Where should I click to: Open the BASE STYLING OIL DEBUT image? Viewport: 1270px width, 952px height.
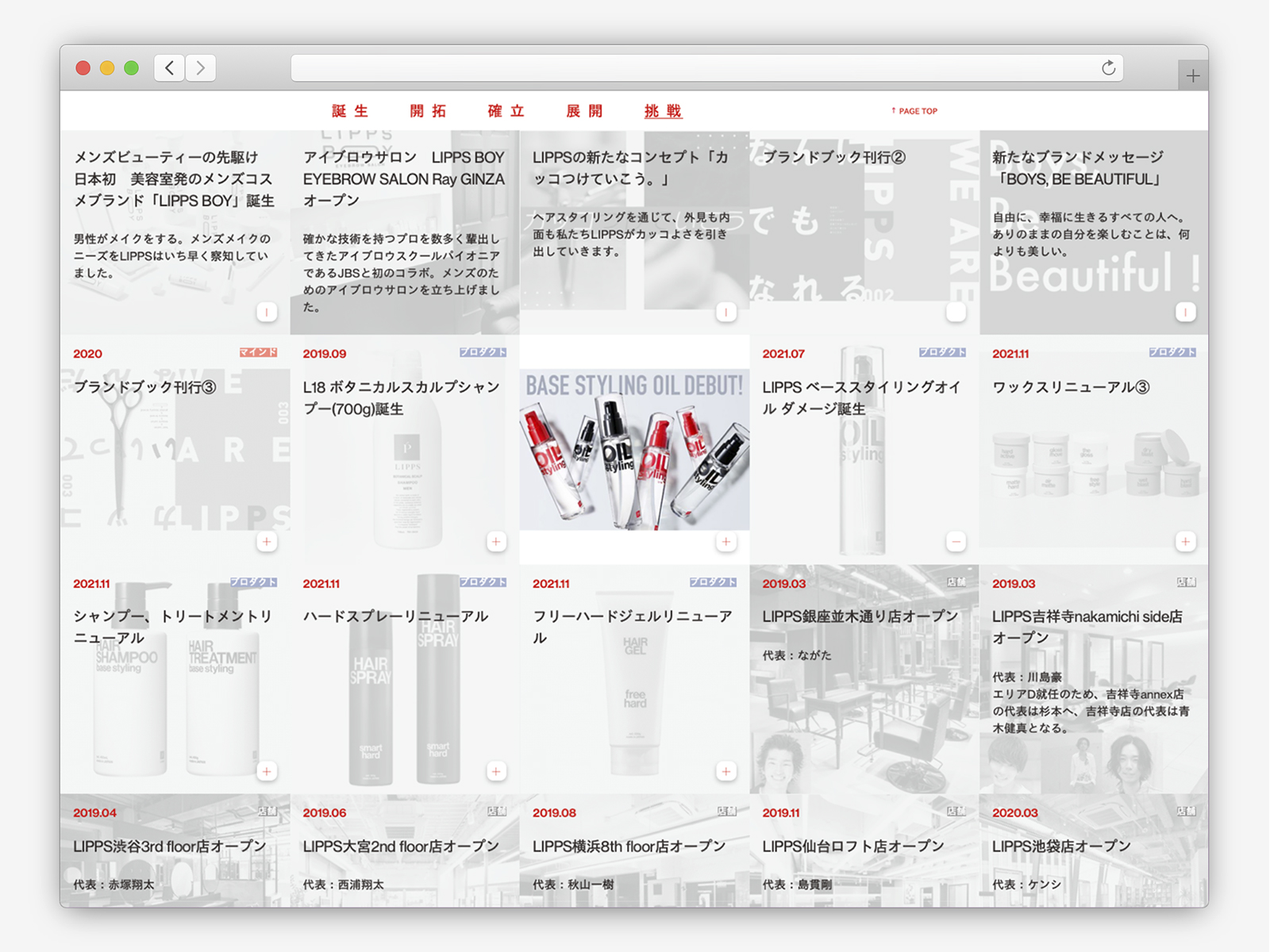pyautogui.click(x=634, y=449)
